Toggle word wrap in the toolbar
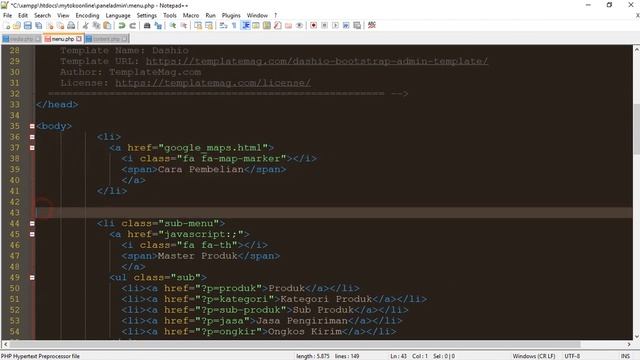This screenshot has height=360, width=640. point(223,25)
